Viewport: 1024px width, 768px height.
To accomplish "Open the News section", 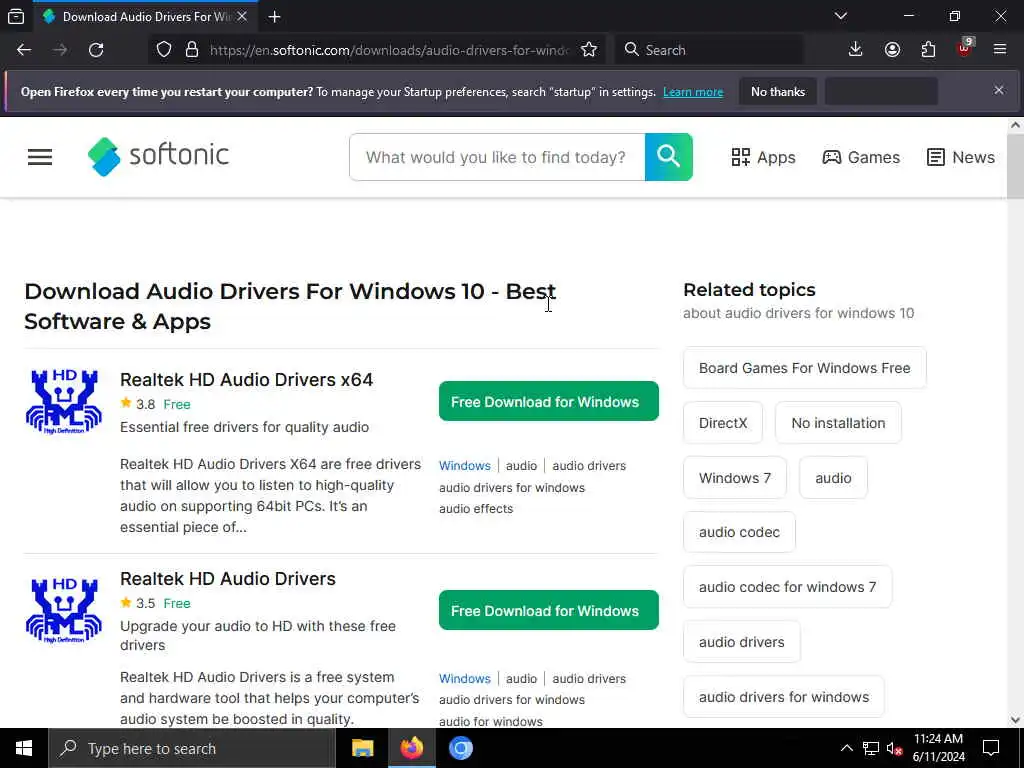I will point(961,157).
